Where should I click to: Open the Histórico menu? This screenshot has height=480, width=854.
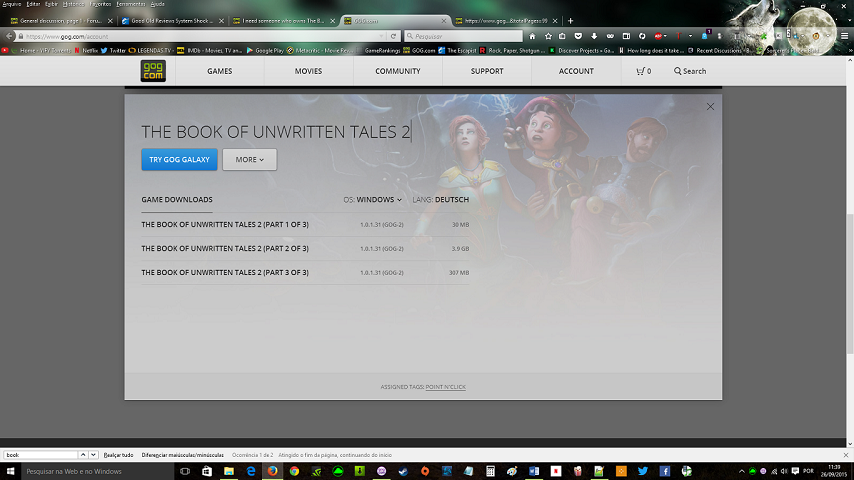click(x=74, y=4)
